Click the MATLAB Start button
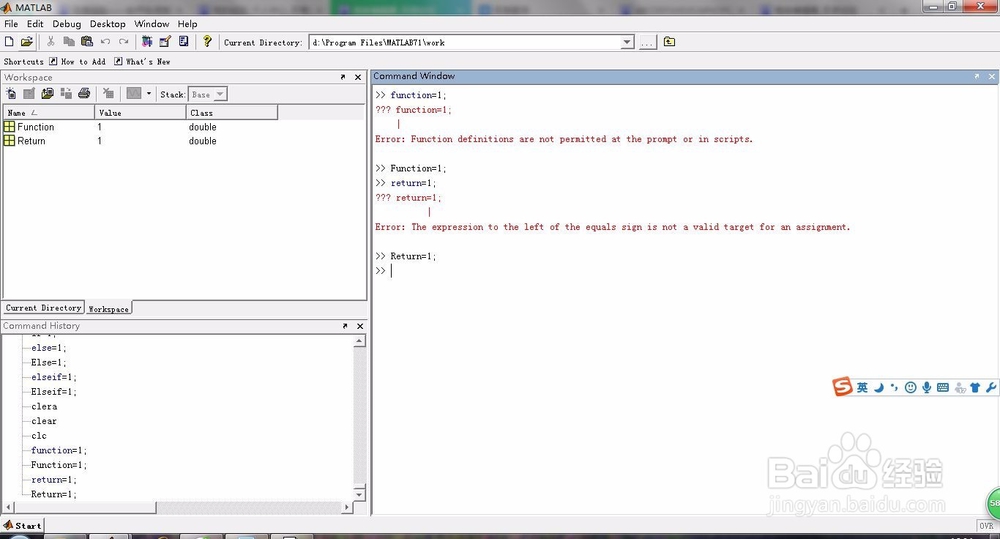 22,526
